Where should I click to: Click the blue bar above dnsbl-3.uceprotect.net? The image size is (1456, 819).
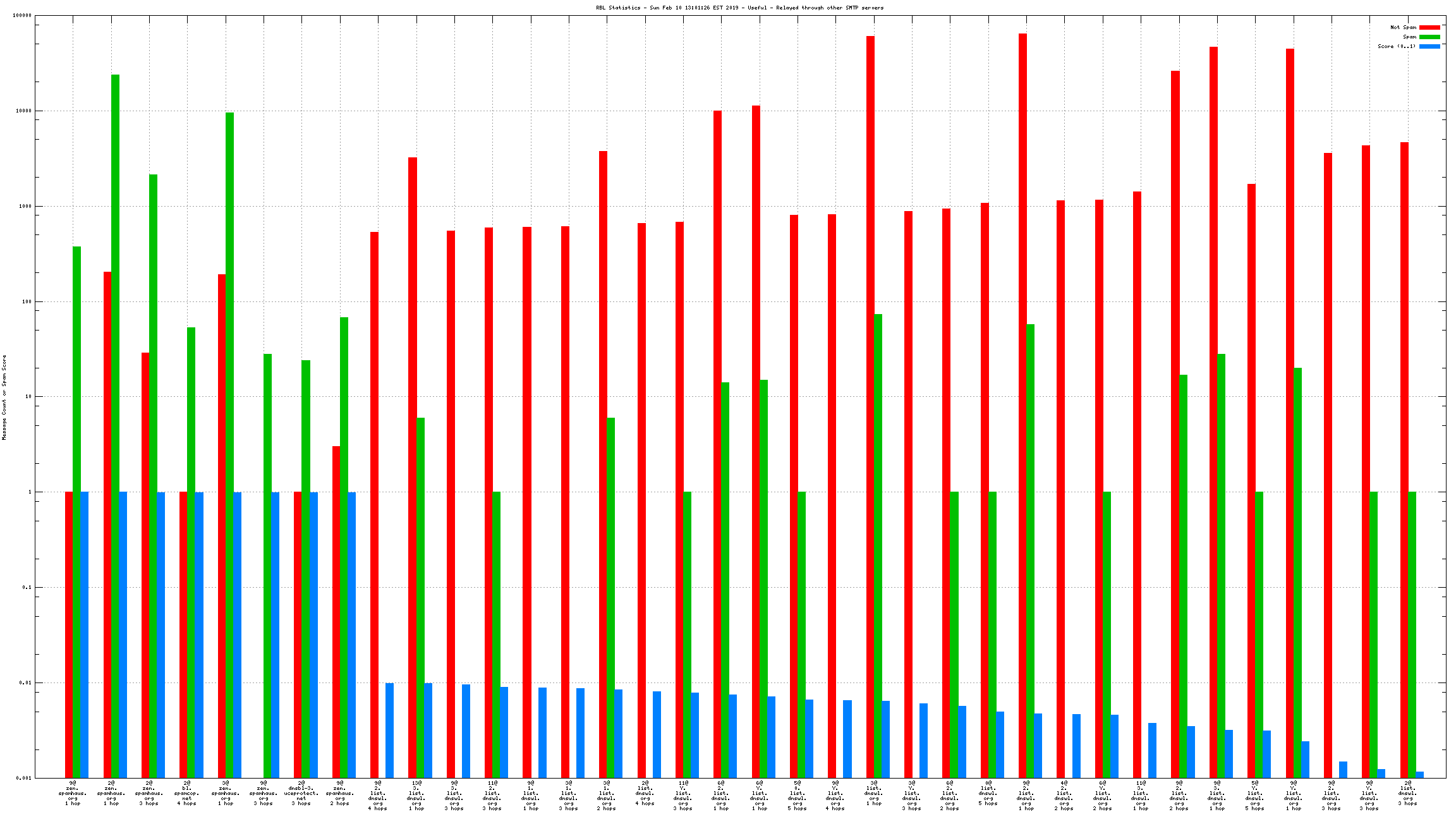pyautogui.click(x=313, y=632)
